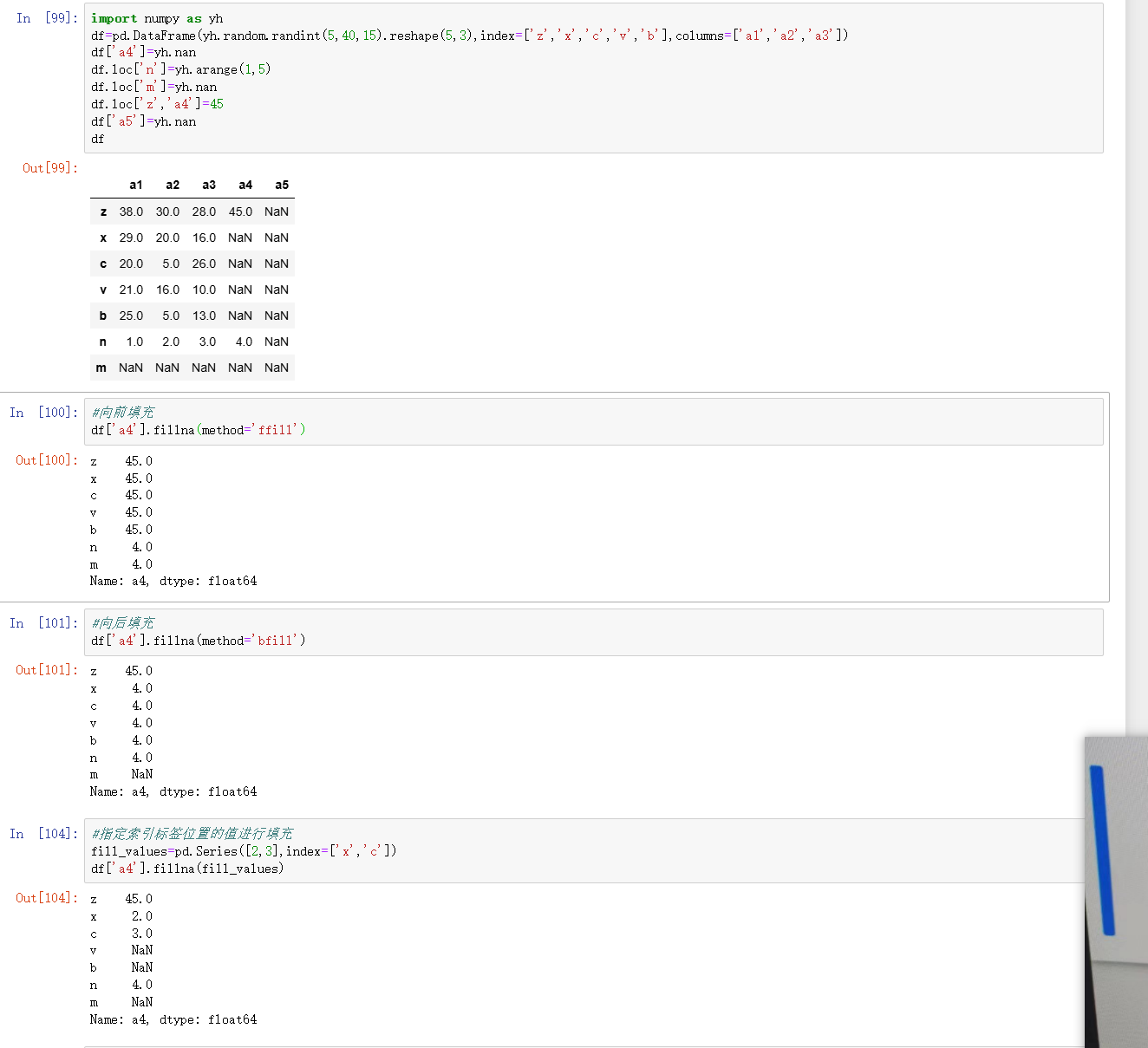Click cell value 38.0 in row z
Viewport: 1148px width, 1048px height.
131,212
